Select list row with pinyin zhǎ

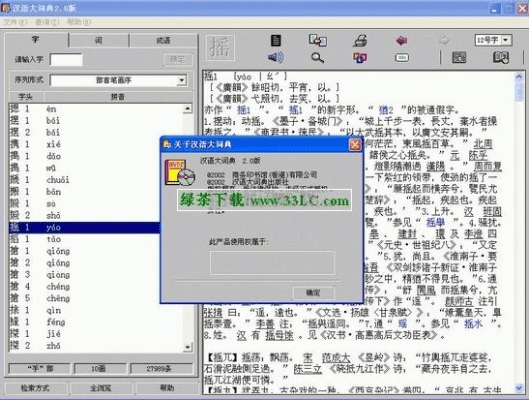(x=96, y=346)
